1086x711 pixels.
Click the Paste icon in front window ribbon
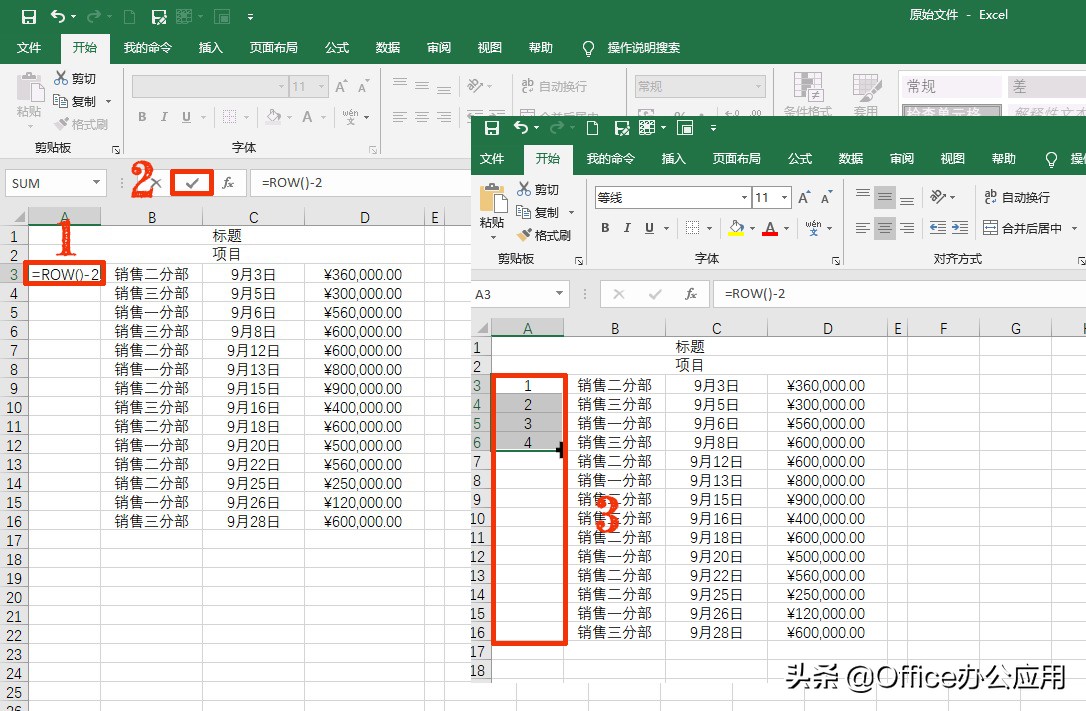[492, 198]
